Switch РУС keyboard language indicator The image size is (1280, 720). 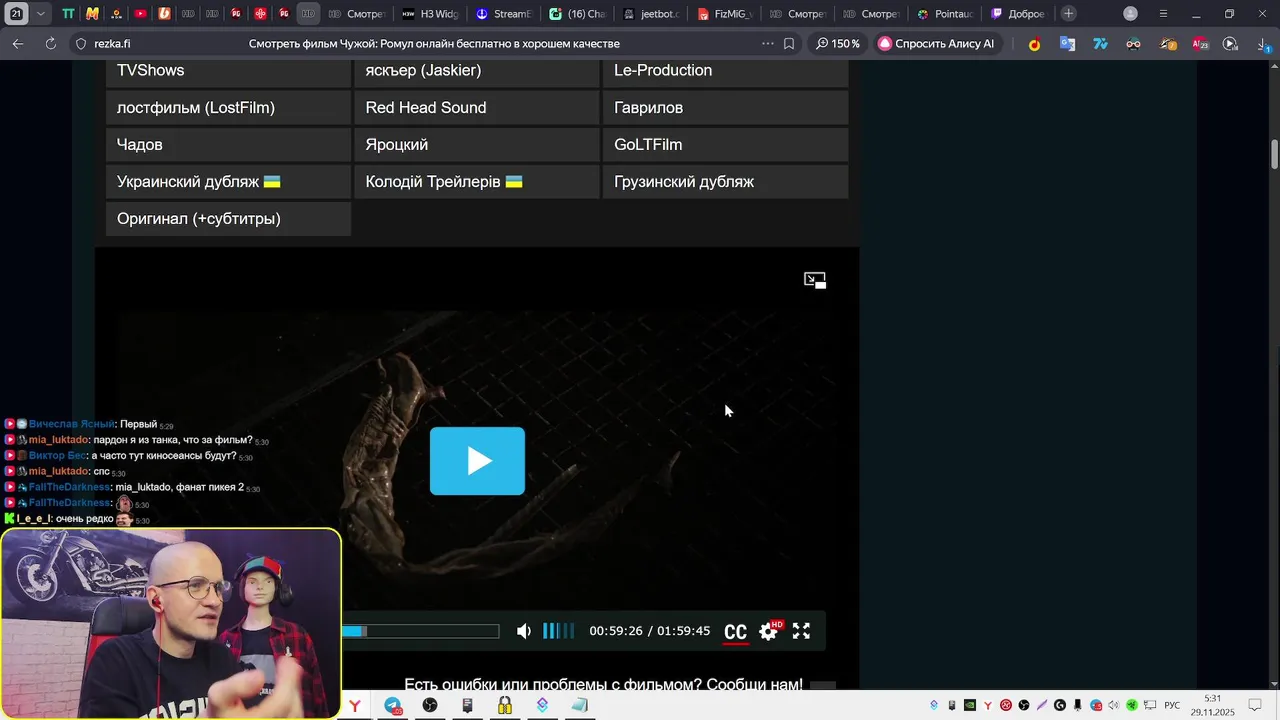coord(1173,705)
